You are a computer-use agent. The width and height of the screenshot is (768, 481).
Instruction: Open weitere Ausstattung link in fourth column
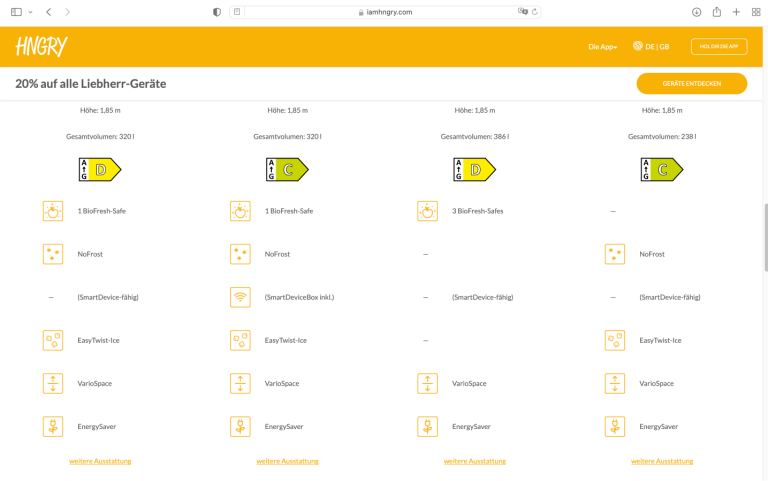click(662, 461)
